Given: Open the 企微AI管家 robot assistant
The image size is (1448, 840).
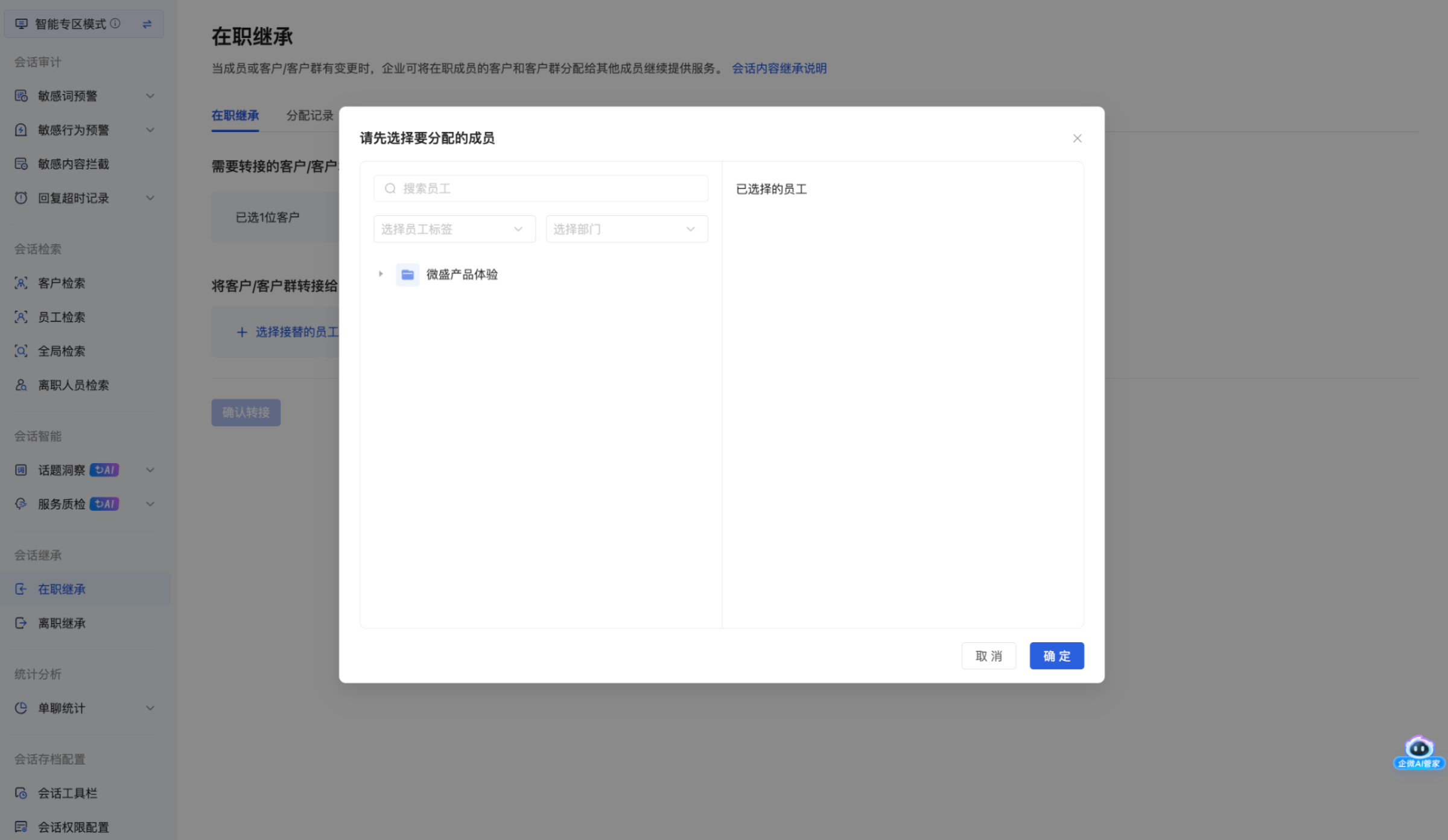Looking at the screenshot, I should 1419,753.
